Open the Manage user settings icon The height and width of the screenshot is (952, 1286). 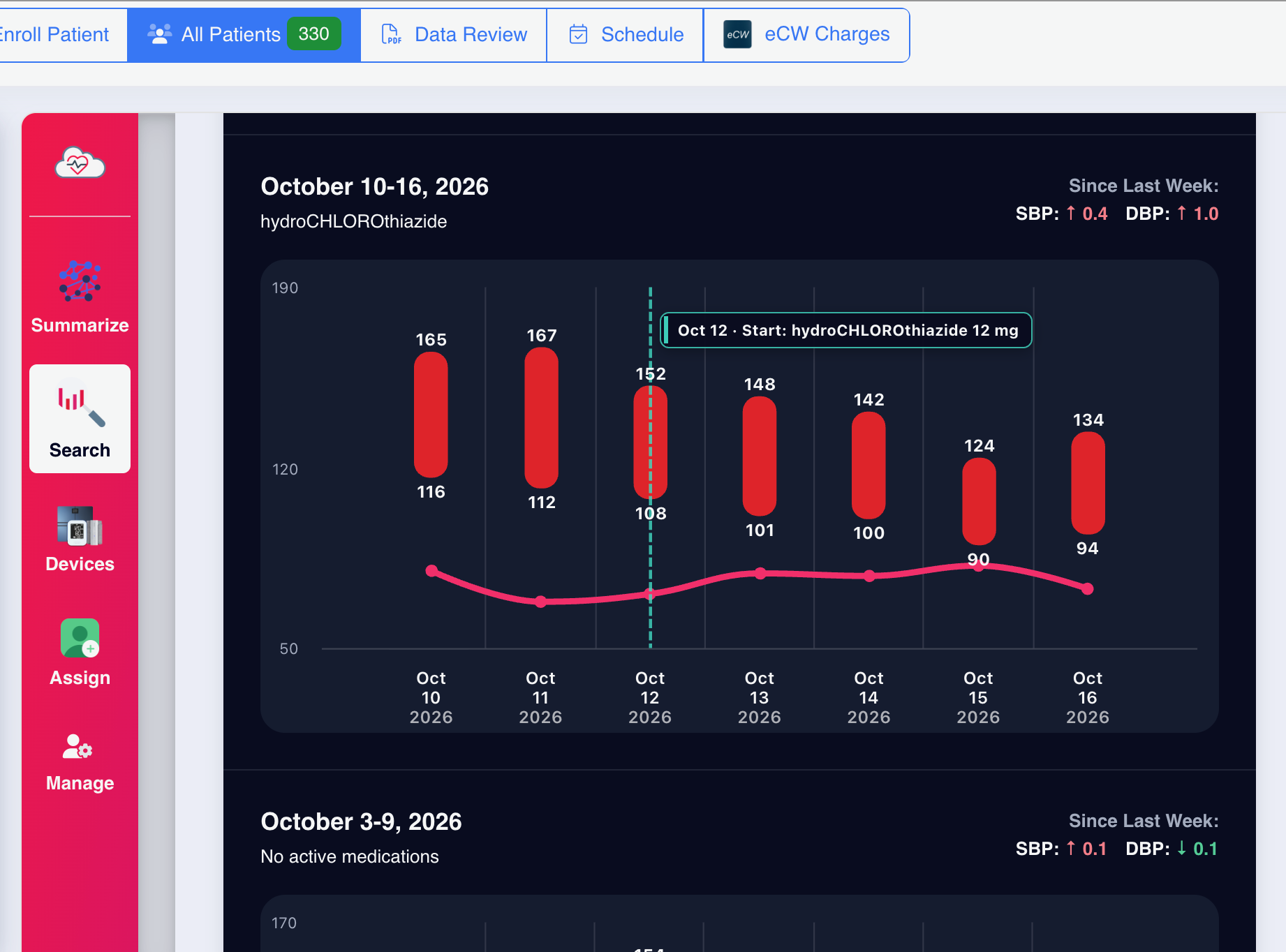click(x=77, y=746)
